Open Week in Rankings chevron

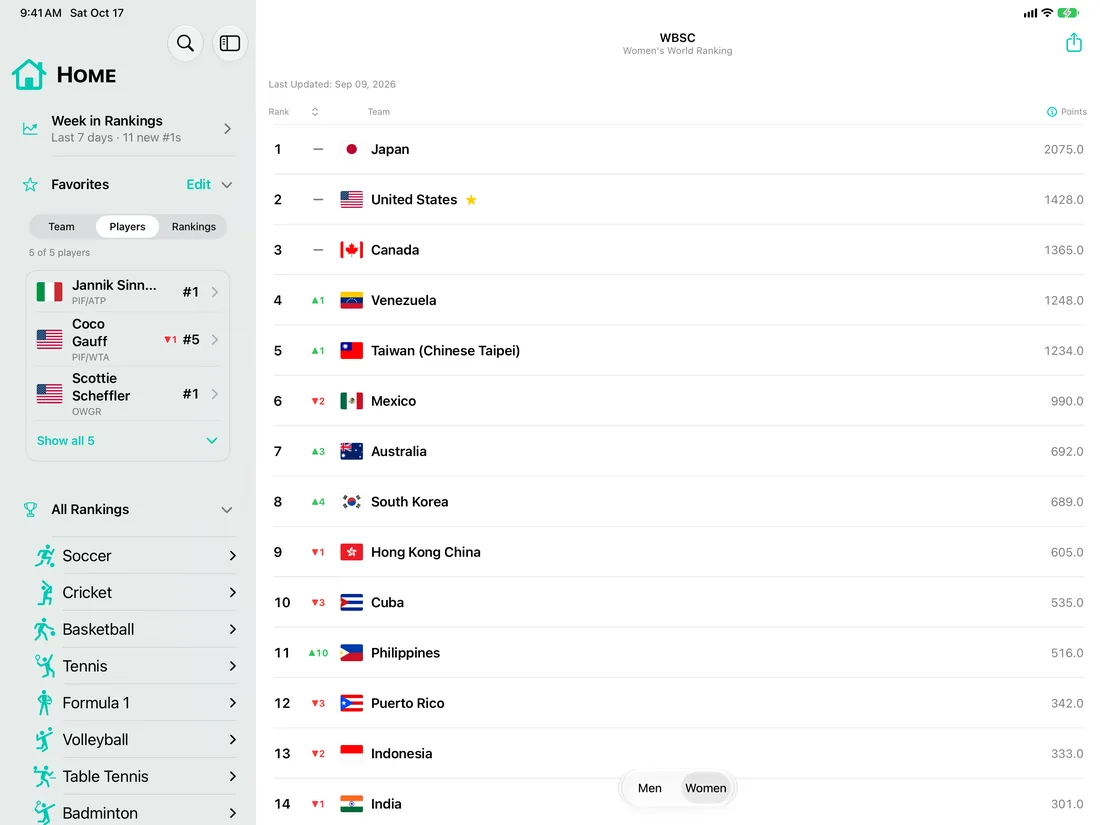pyautogui.click(x=227, y=129)
